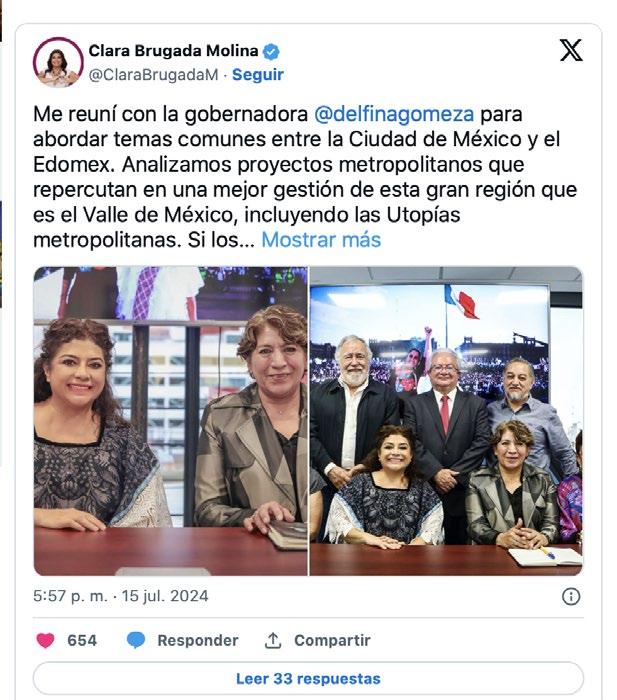Open Clara Brugada's profile avatar

(58, 62)
